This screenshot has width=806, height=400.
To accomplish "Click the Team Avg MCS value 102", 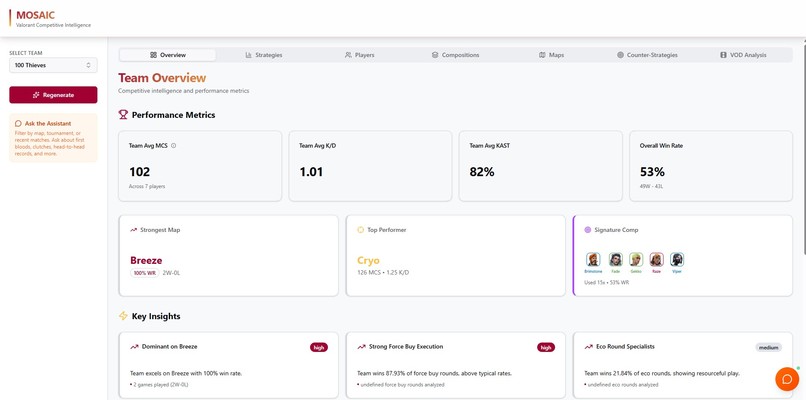I will click(139, 172).
